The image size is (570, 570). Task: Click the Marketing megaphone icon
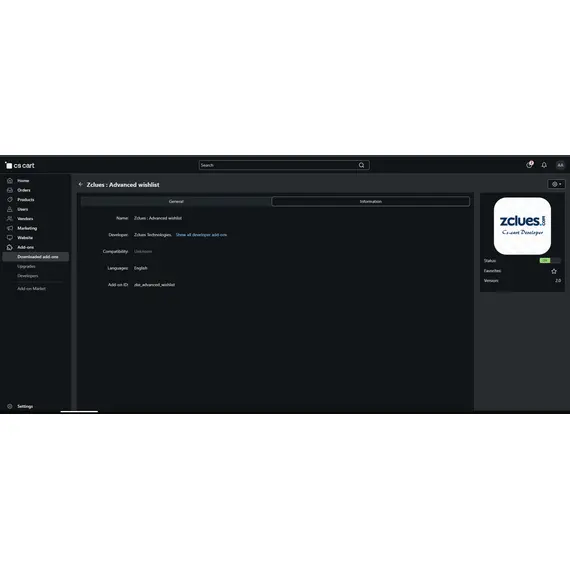tap(10, 228)
